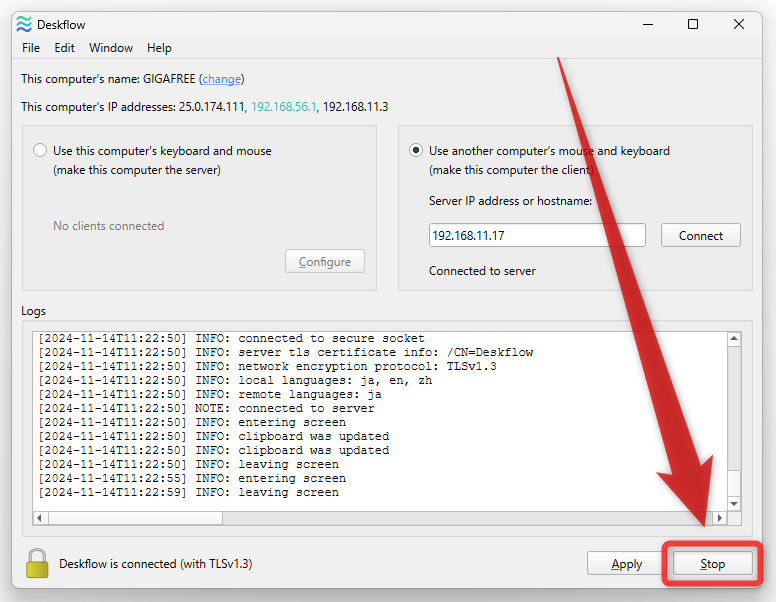Click 'Connected to server' status text
This screenshot has width=776, height=602.
[482, 271]
